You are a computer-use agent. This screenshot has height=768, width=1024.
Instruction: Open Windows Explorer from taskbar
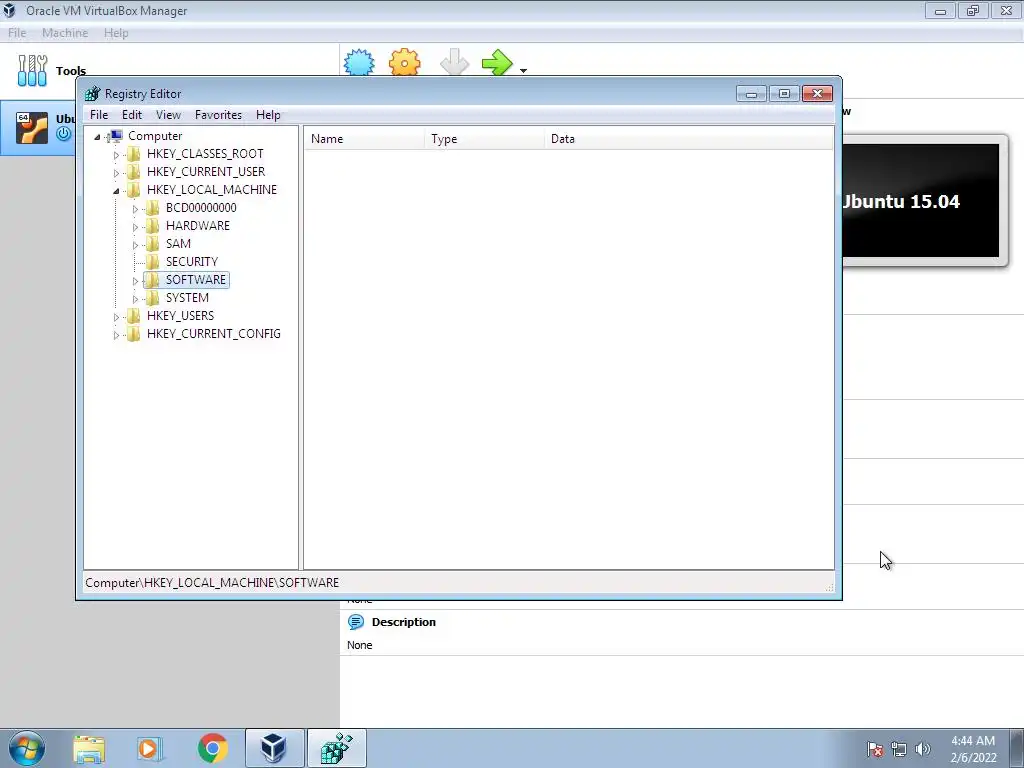point(89,748)
